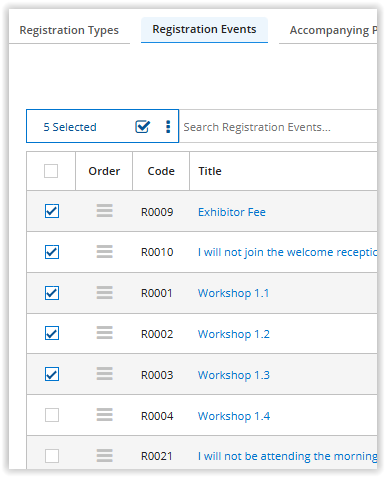Screen dimensions: 385x477
Task: Click the reorder handle for Workshop 1.1
Action: coord(105,293)
